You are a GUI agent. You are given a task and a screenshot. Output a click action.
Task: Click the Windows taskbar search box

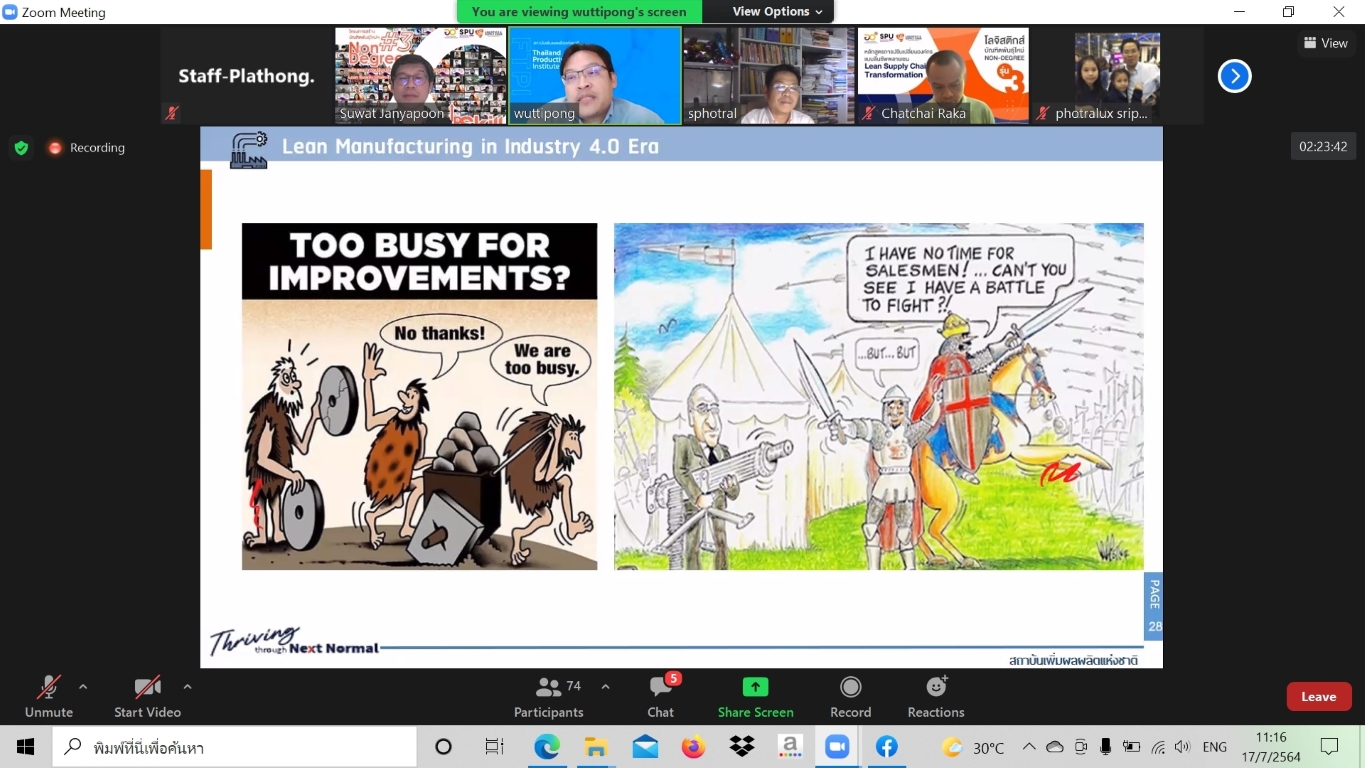click(234, 747)
